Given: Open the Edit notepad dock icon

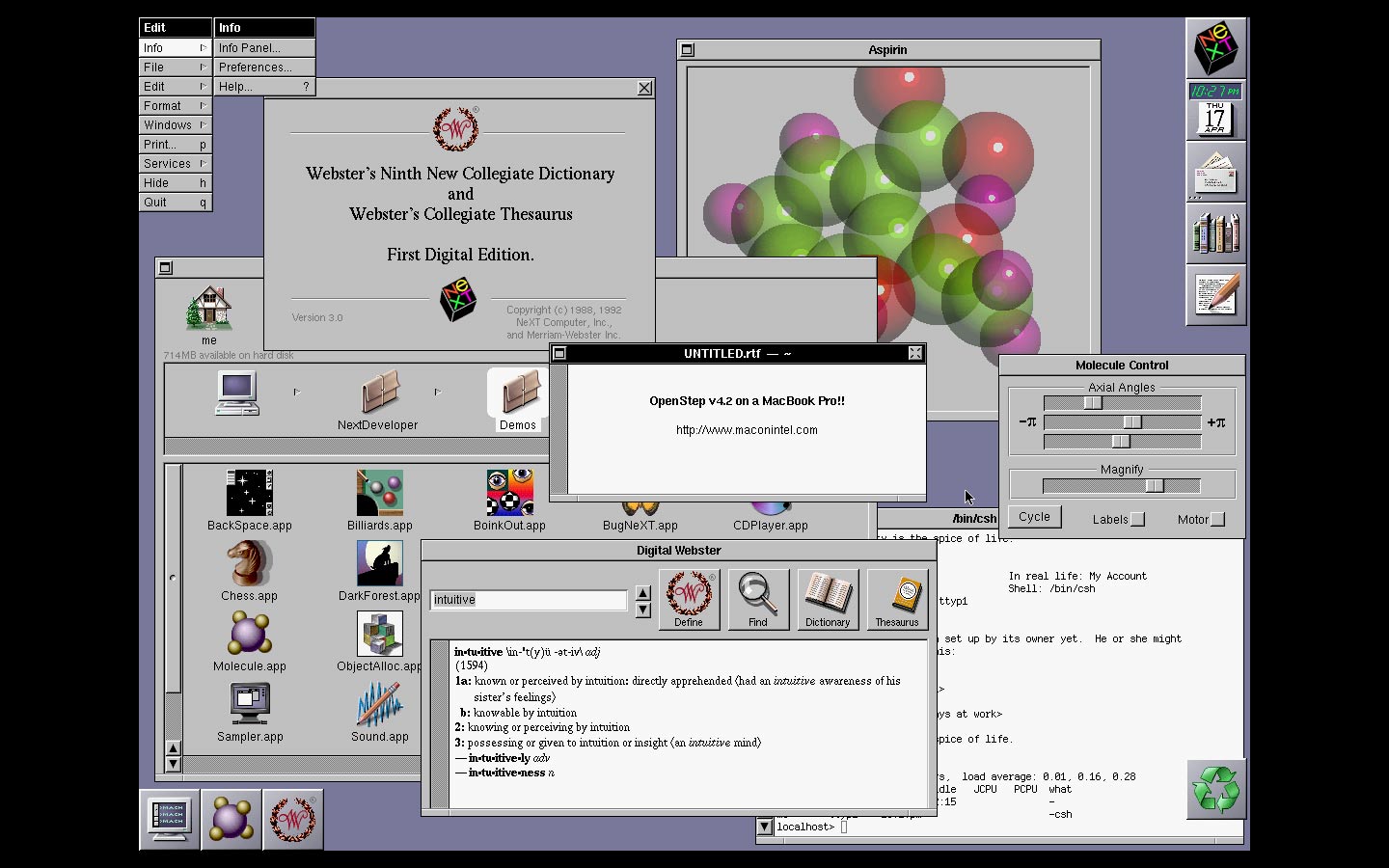Looking at the screenshot, I should (1215, 295).
